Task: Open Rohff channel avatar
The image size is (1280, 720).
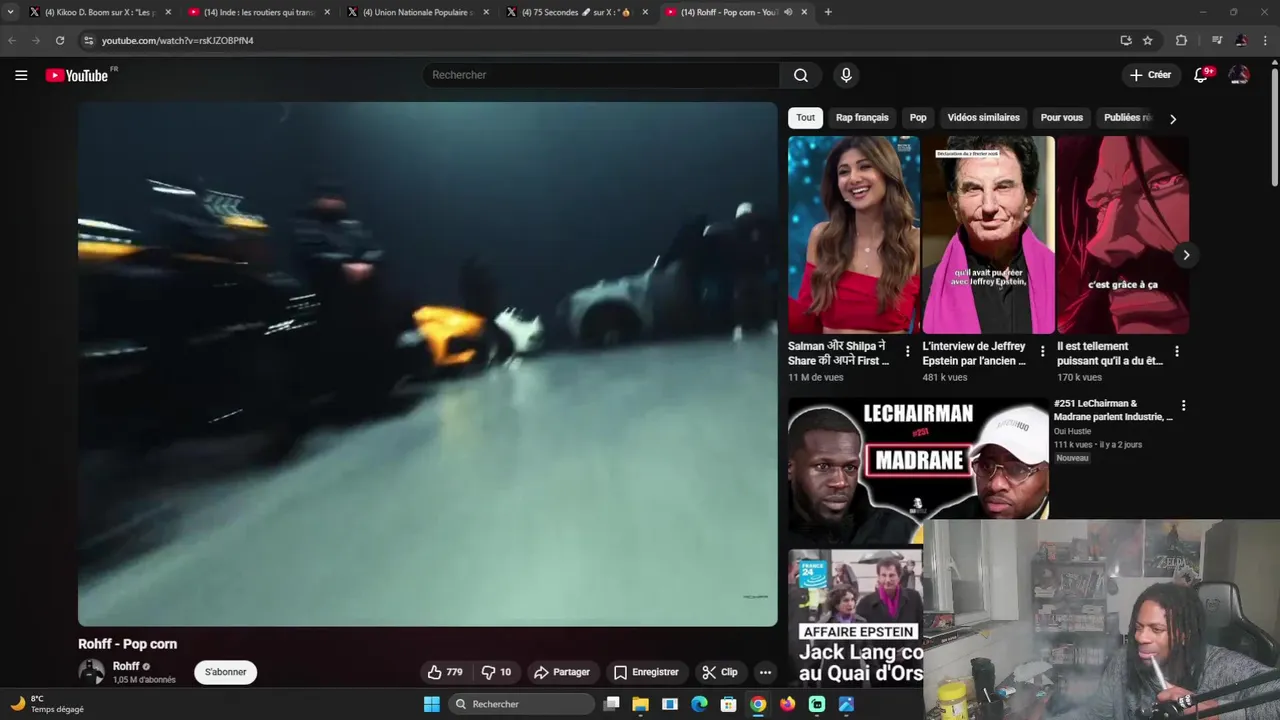Action: tap(91, 672)
